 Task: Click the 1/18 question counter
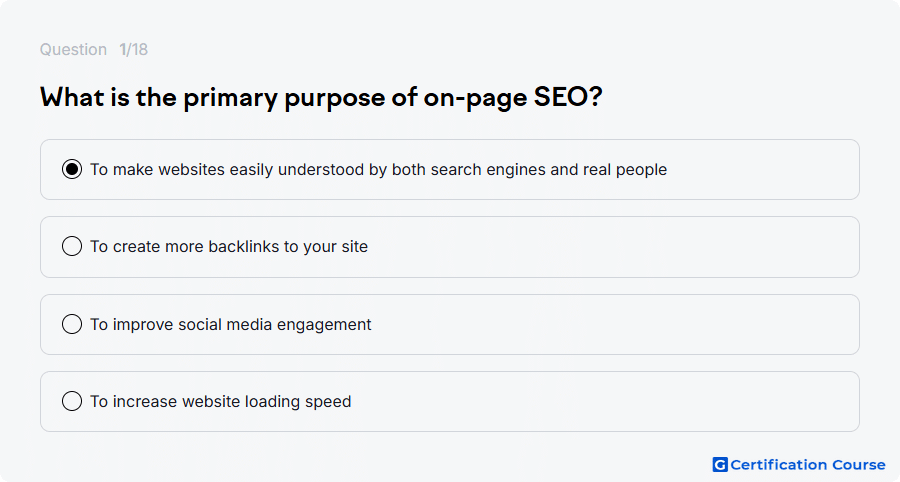click(x=133, y=49)
